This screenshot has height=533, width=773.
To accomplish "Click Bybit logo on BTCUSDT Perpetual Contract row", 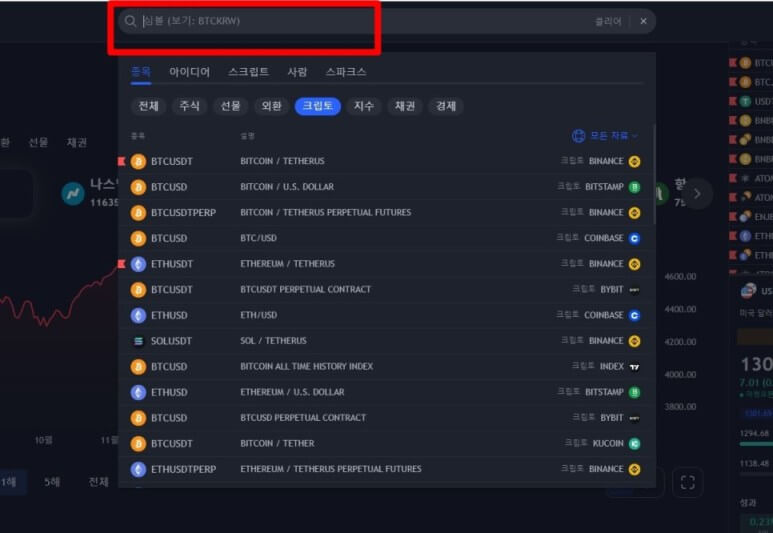I will (x=635, y=289).
